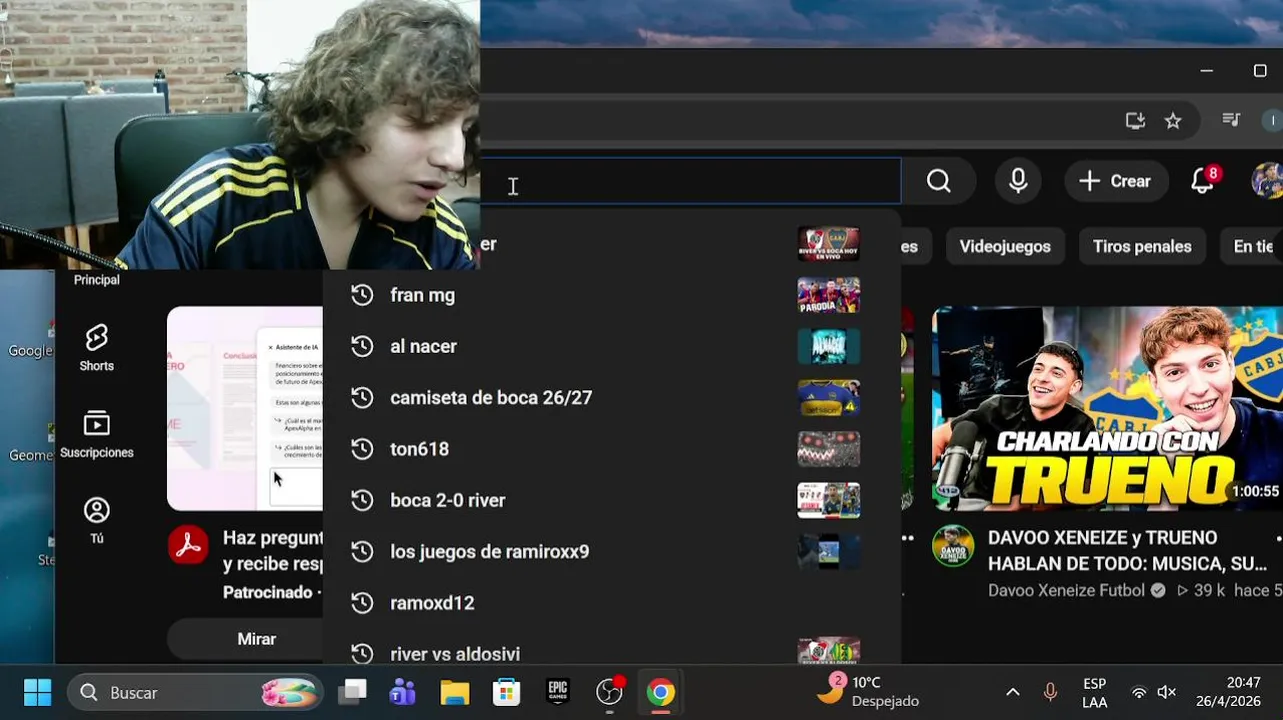The image size is (1283, 720).
Task: Select the Videojuegos filter chip
Action: click(x=1005, y=246)
